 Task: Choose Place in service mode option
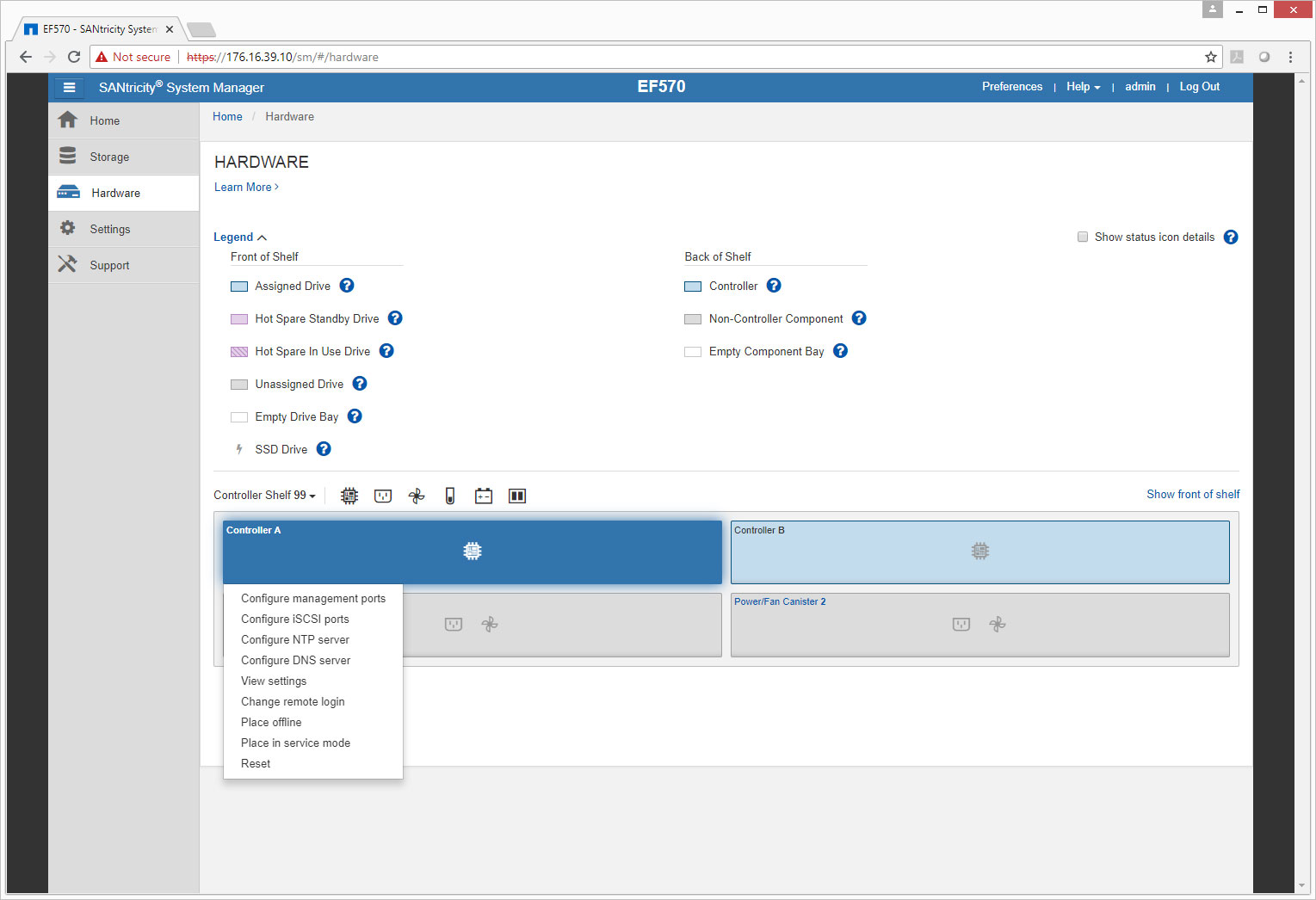295,743
